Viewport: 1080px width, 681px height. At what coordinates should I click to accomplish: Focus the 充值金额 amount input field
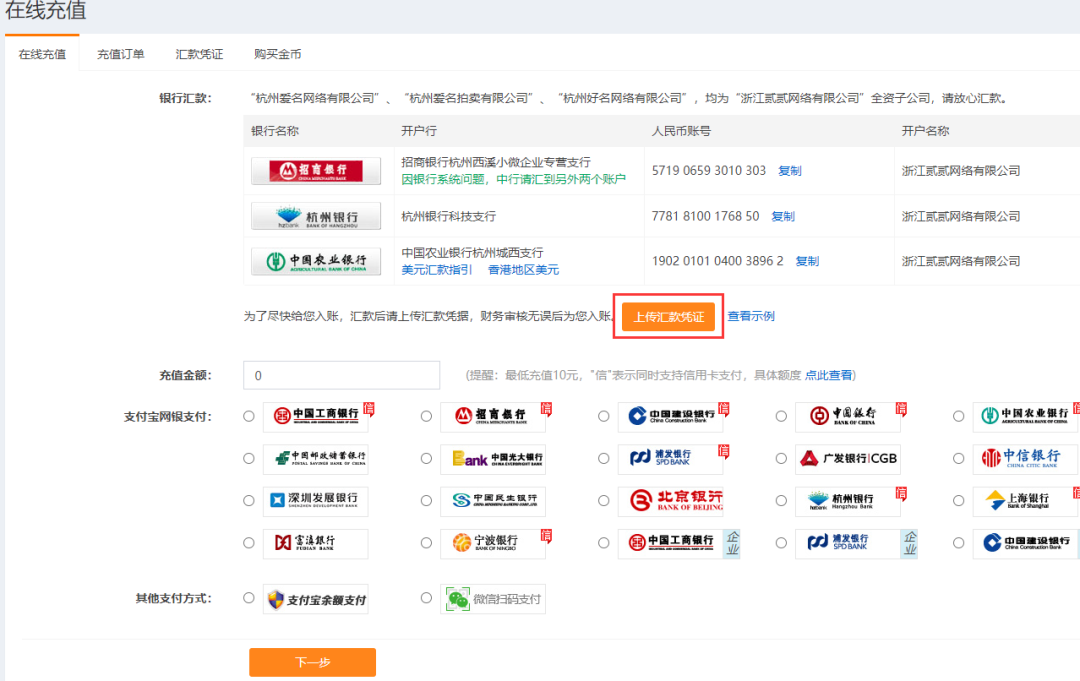tap(342, 375)
